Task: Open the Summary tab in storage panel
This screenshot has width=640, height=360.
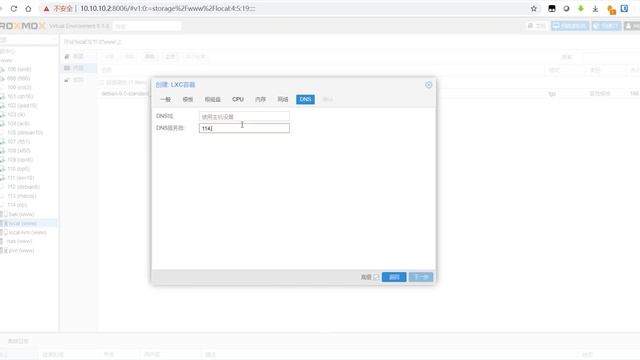Action: pyautogui.click(x=78, y=56)
